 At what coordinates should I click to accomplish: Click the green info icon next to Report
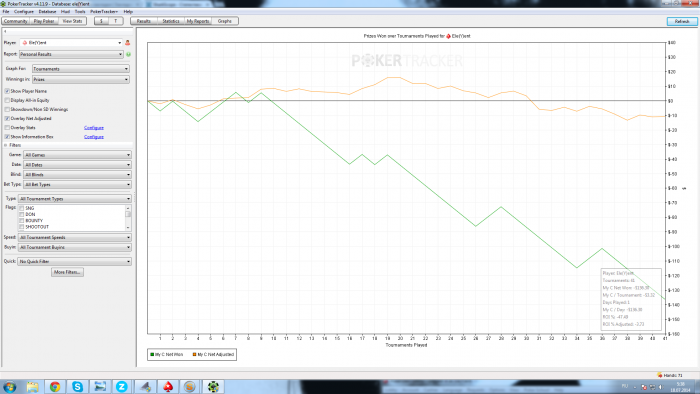point(129,54)
